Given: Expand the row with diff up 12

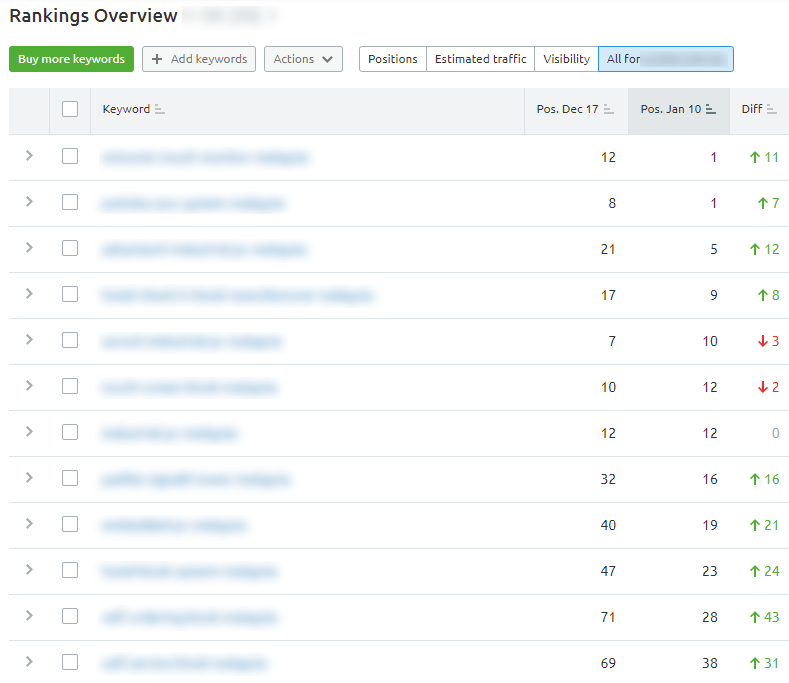Looking at the screenshot, I should (29, 248).
